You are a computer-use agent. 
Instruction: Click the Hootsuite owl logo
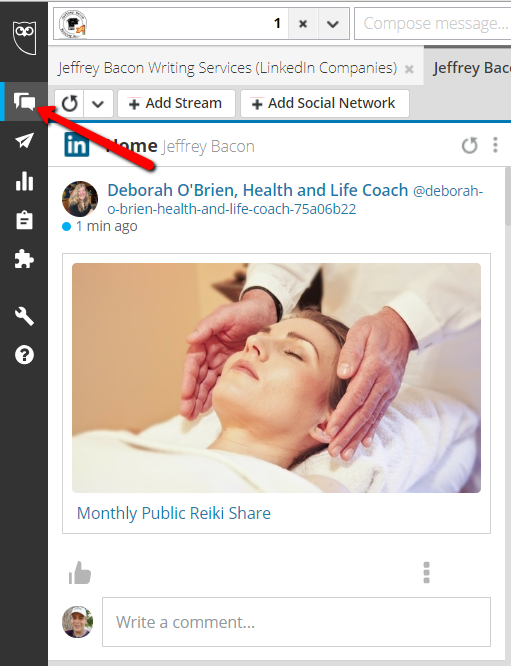point(24,38)
